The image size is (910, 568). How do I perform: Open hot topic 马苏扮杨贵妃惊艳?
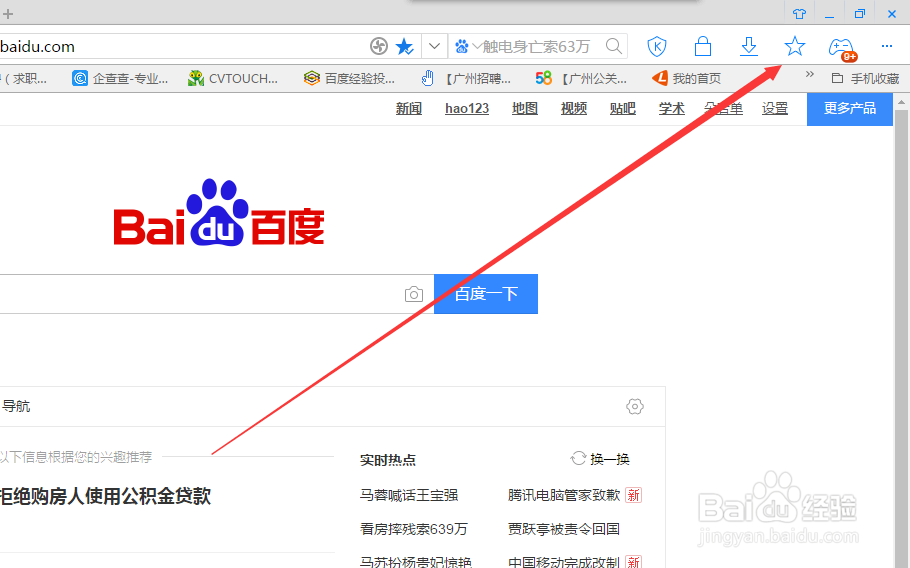tap(416, 562)
